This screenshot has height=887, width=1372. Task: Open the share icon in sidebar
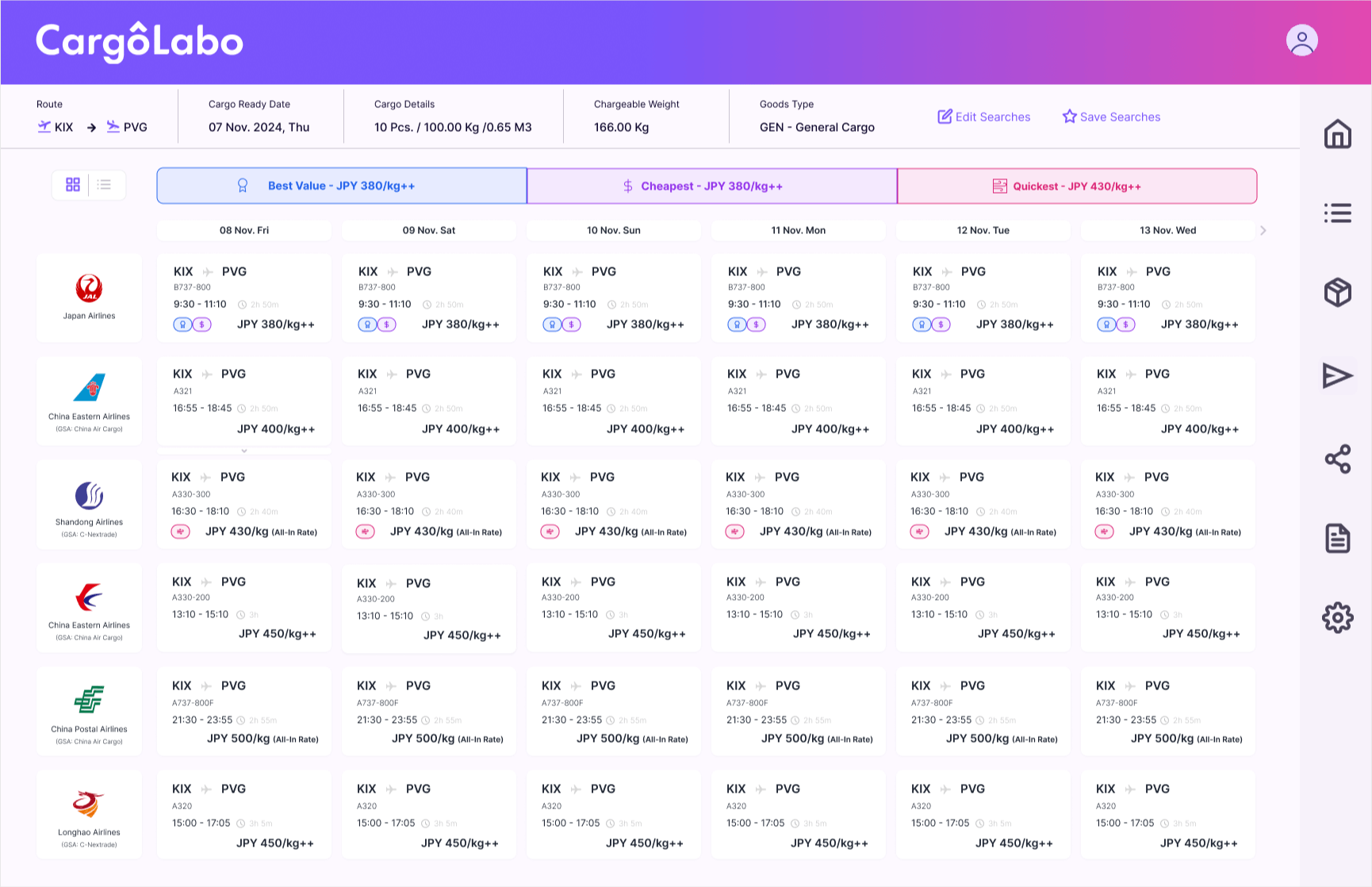pos(1337,459)
